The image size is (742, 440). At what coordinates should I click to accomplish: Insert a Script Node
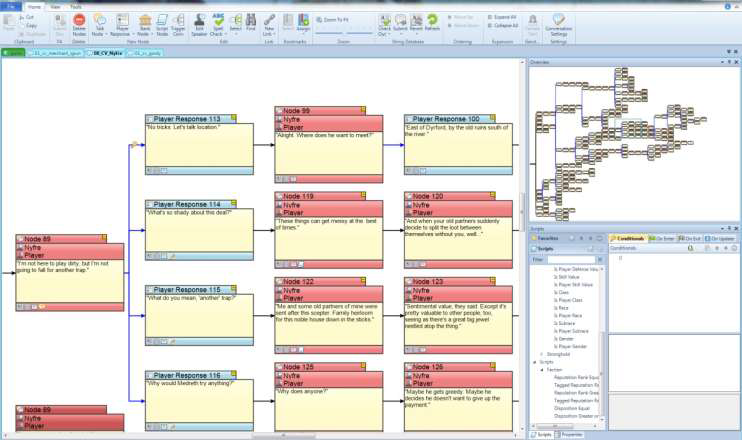pos(162,21)
